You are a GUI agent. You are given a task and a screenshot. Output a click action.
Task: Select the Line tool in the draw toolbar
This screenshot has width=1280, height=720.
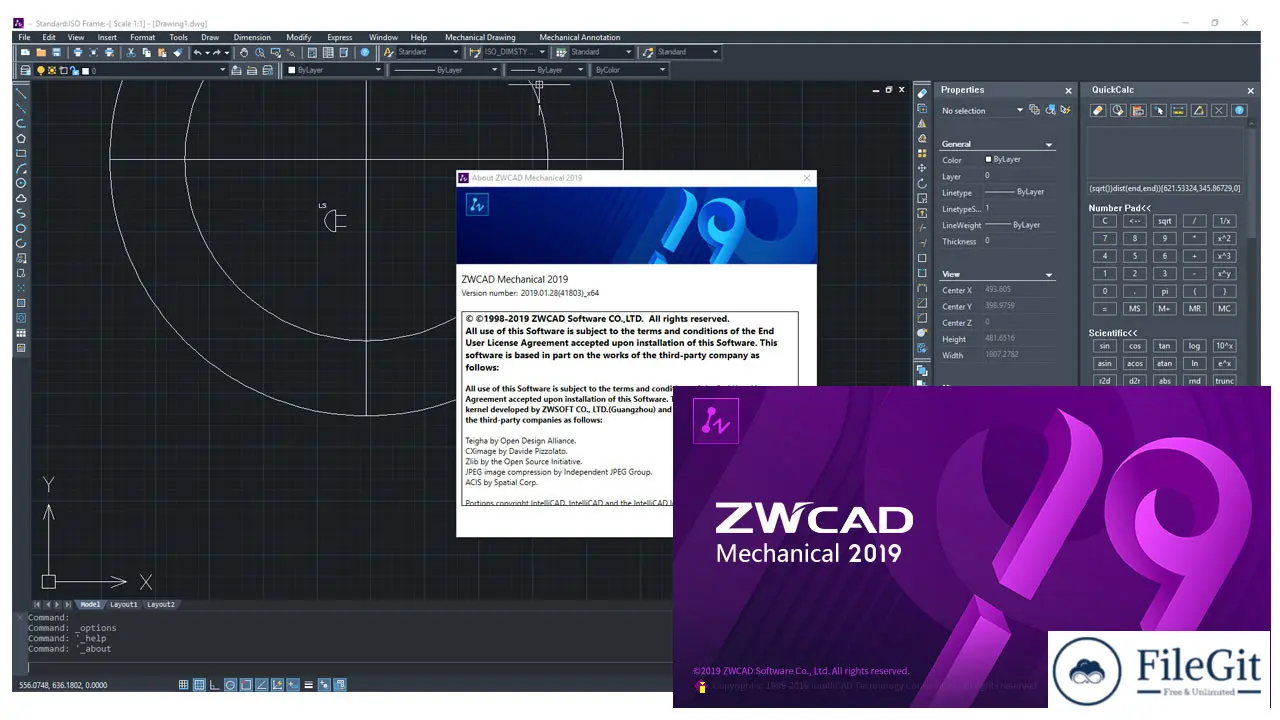click(x=21, y=93)
